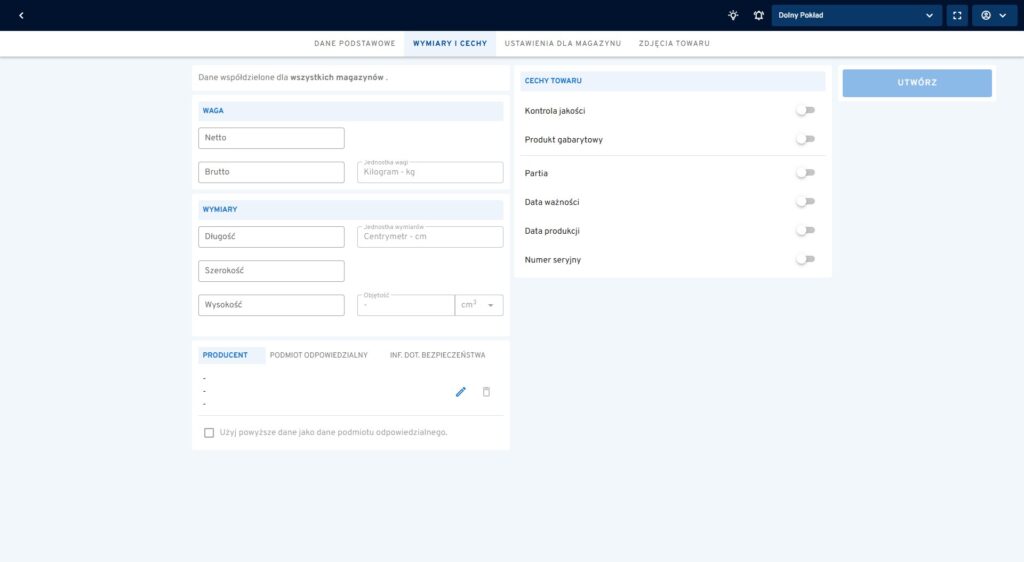Turn on Produkt gabarytowy switch

[x=805, y=139]
